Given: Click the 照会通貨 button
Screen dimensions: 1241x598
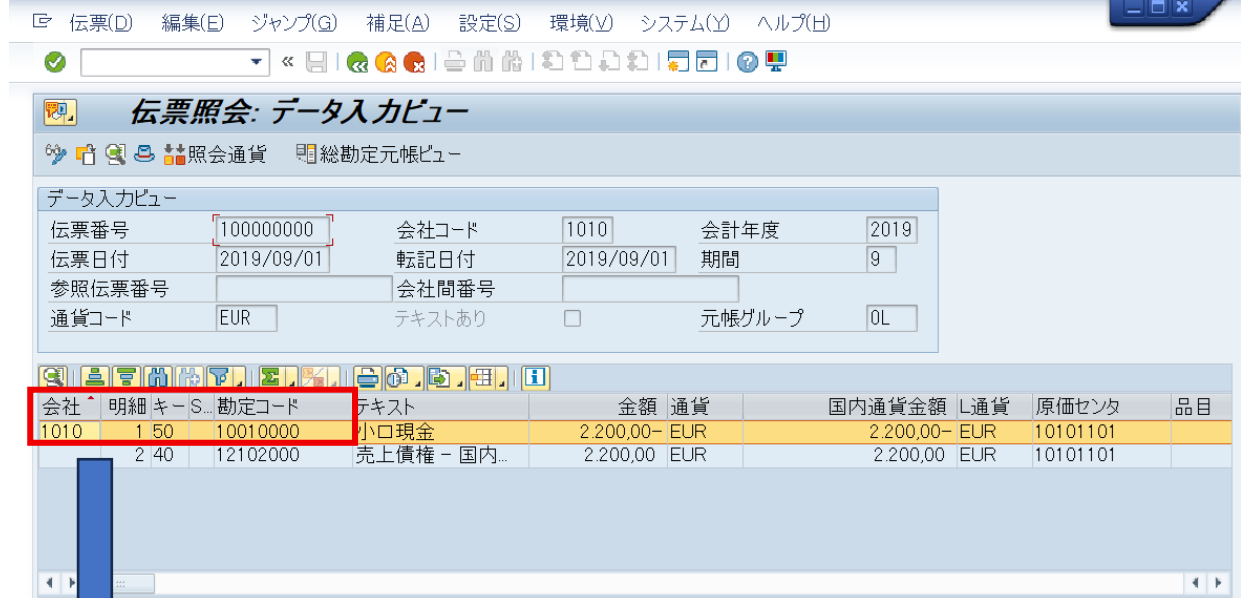Looking at the screenshot, I should click(216, 154).
